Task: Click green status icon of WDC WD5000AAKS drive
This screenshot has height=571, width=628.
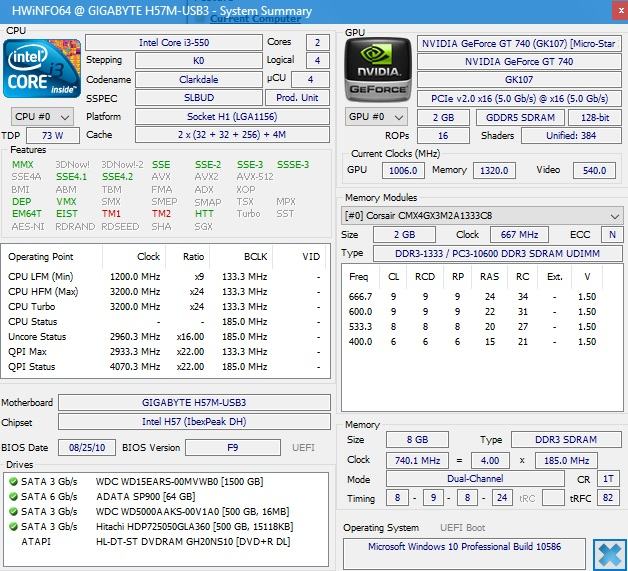Action: pyautogui.click(x=13, y=512)
